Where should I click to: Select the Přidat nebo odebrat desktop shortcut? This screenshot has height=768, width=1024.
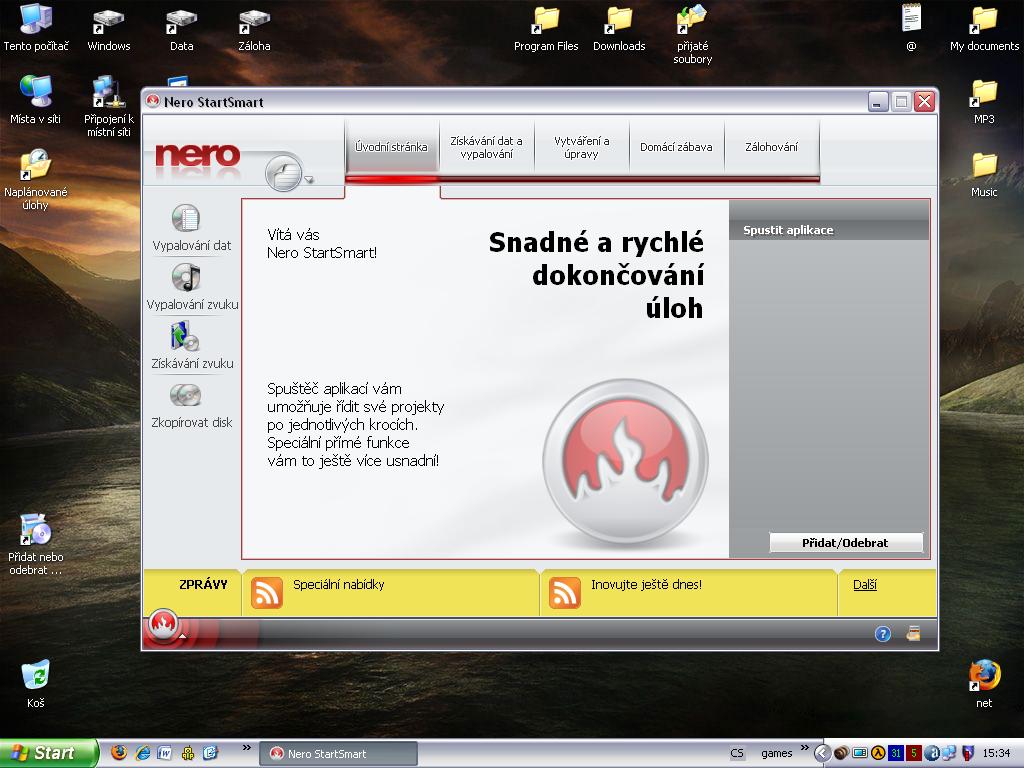[x=35, y=545]
